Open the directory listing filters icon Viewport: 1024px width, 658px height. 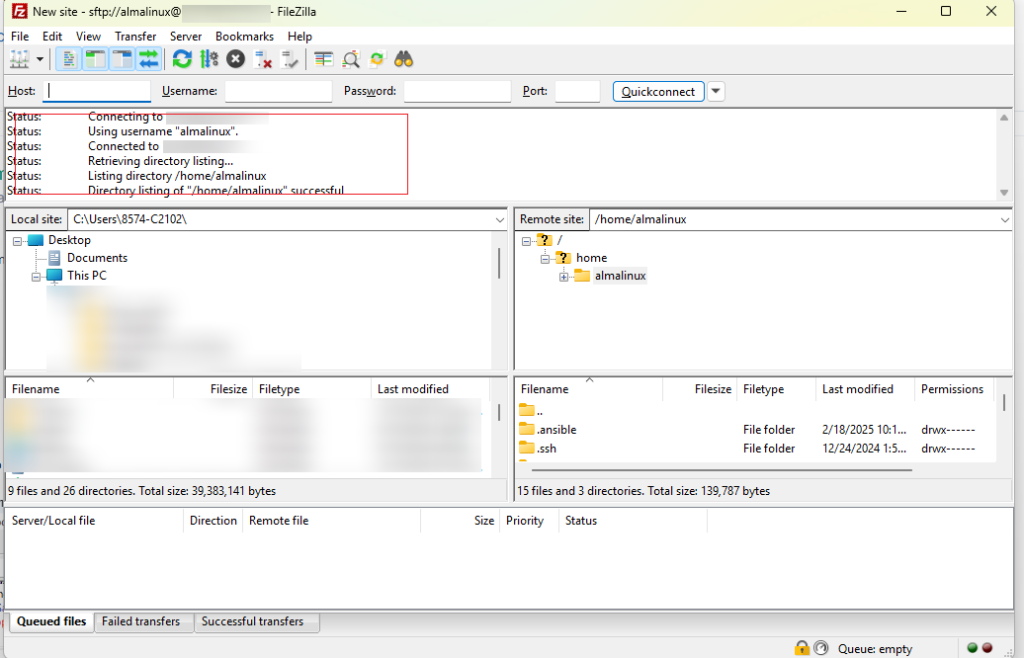323,59
